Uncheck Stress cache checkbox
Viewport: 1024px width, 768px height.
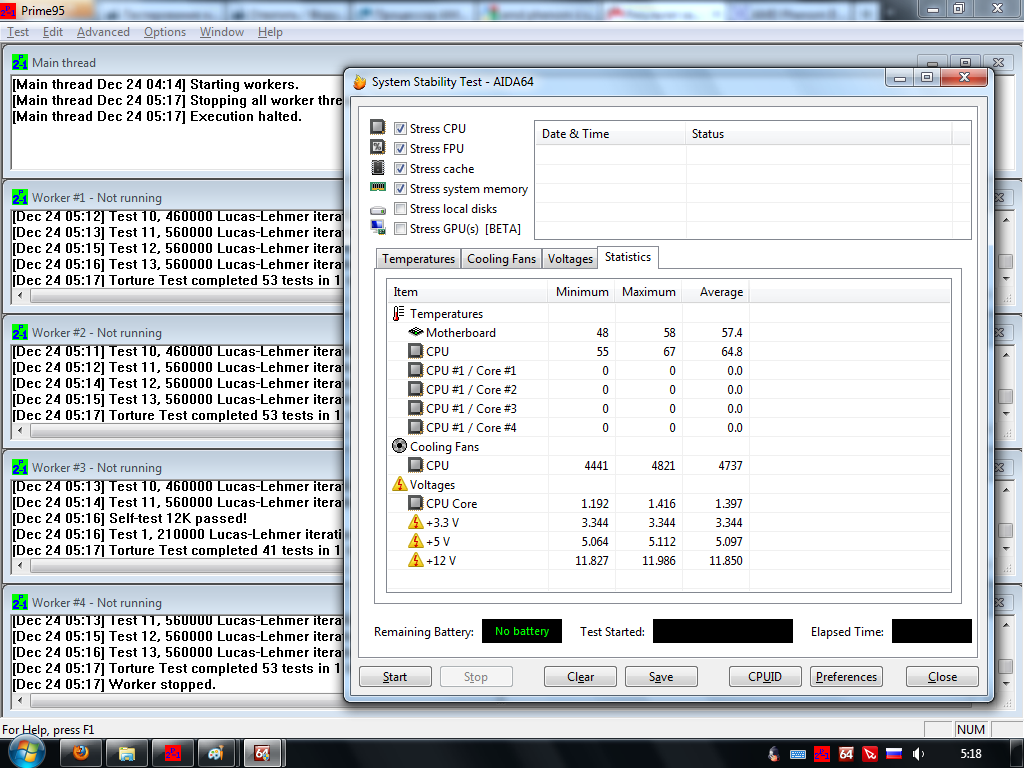[x=400, y=168]
